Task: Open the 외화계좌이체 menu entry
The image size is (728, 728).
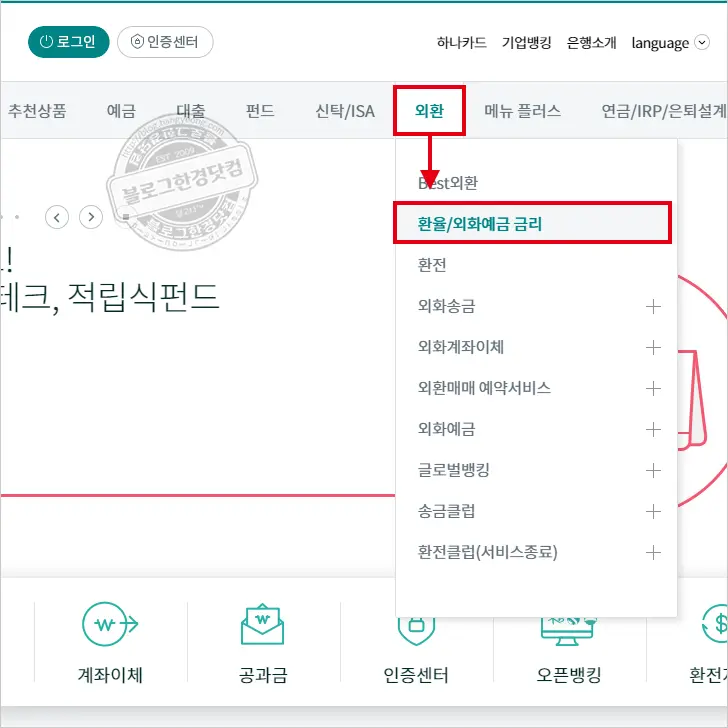Action: (461, 347)
